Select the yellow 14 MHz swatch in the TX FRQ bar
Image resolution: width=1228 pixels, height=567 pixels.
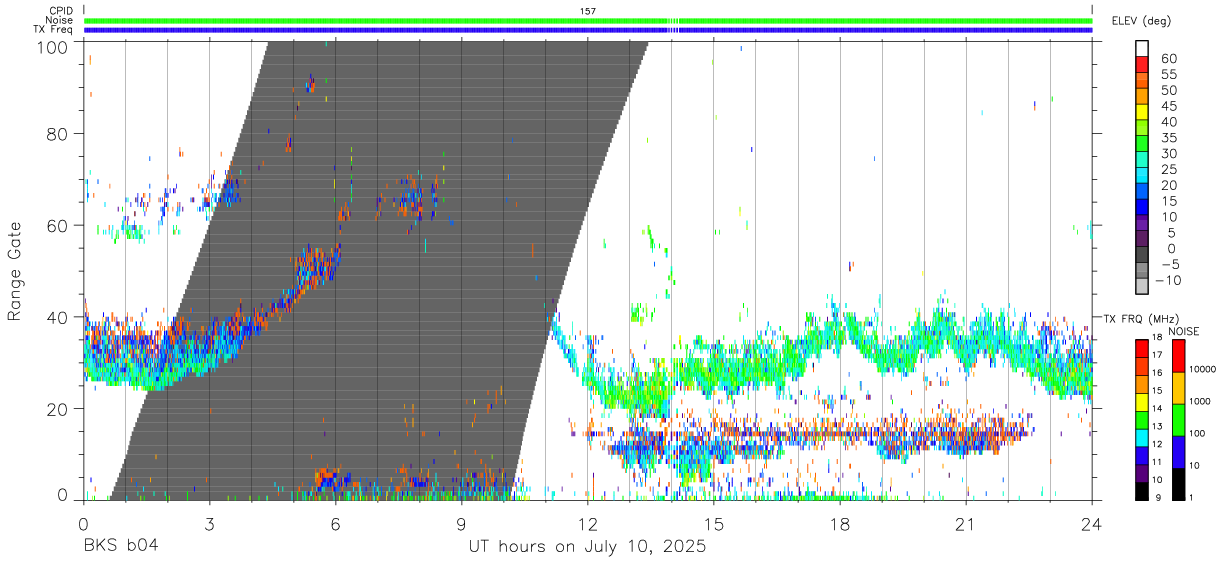click(x=1142, y=402)
